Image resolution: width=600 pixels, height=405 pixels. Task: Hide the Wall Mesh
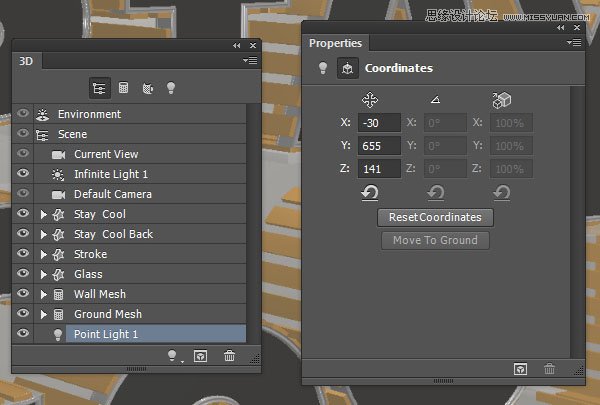(x=23, y=293)
